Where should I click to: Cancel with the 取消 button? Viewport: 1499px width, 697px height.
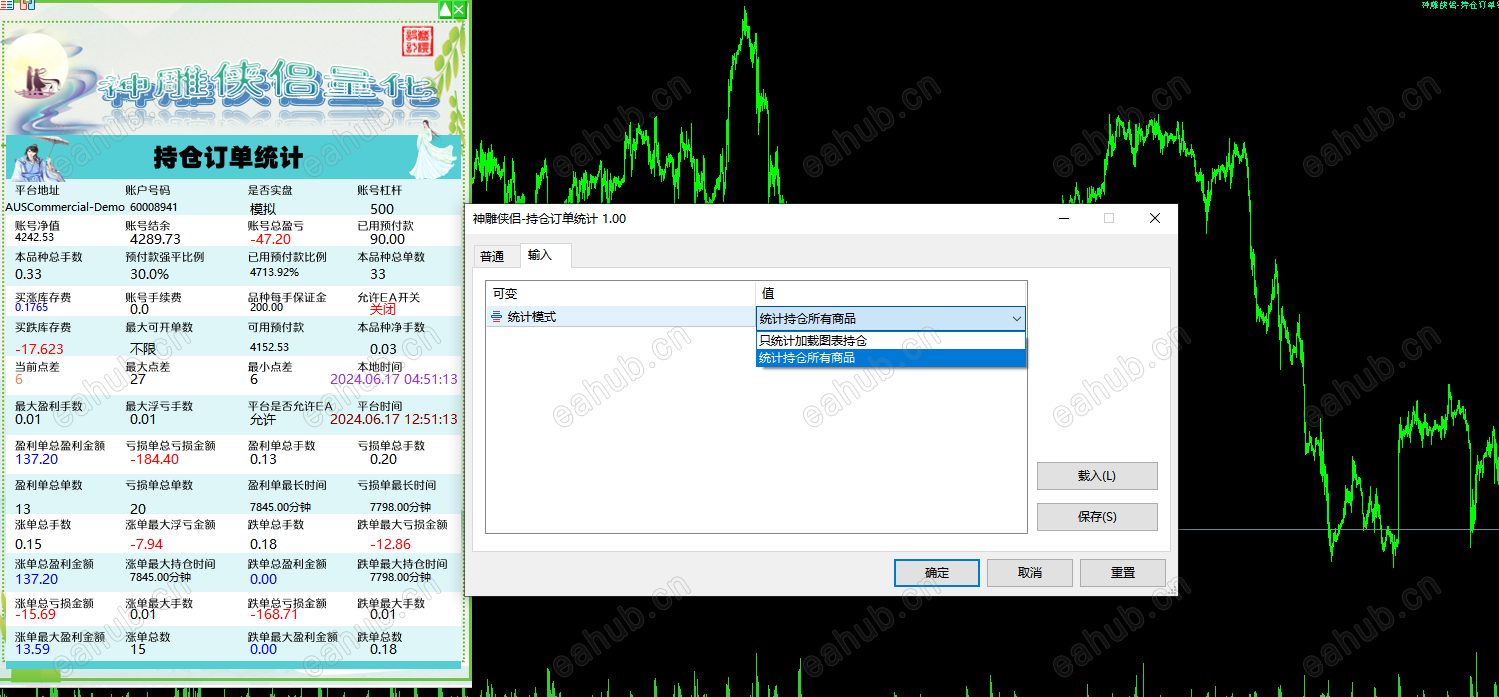click(x=1030, y=573)
